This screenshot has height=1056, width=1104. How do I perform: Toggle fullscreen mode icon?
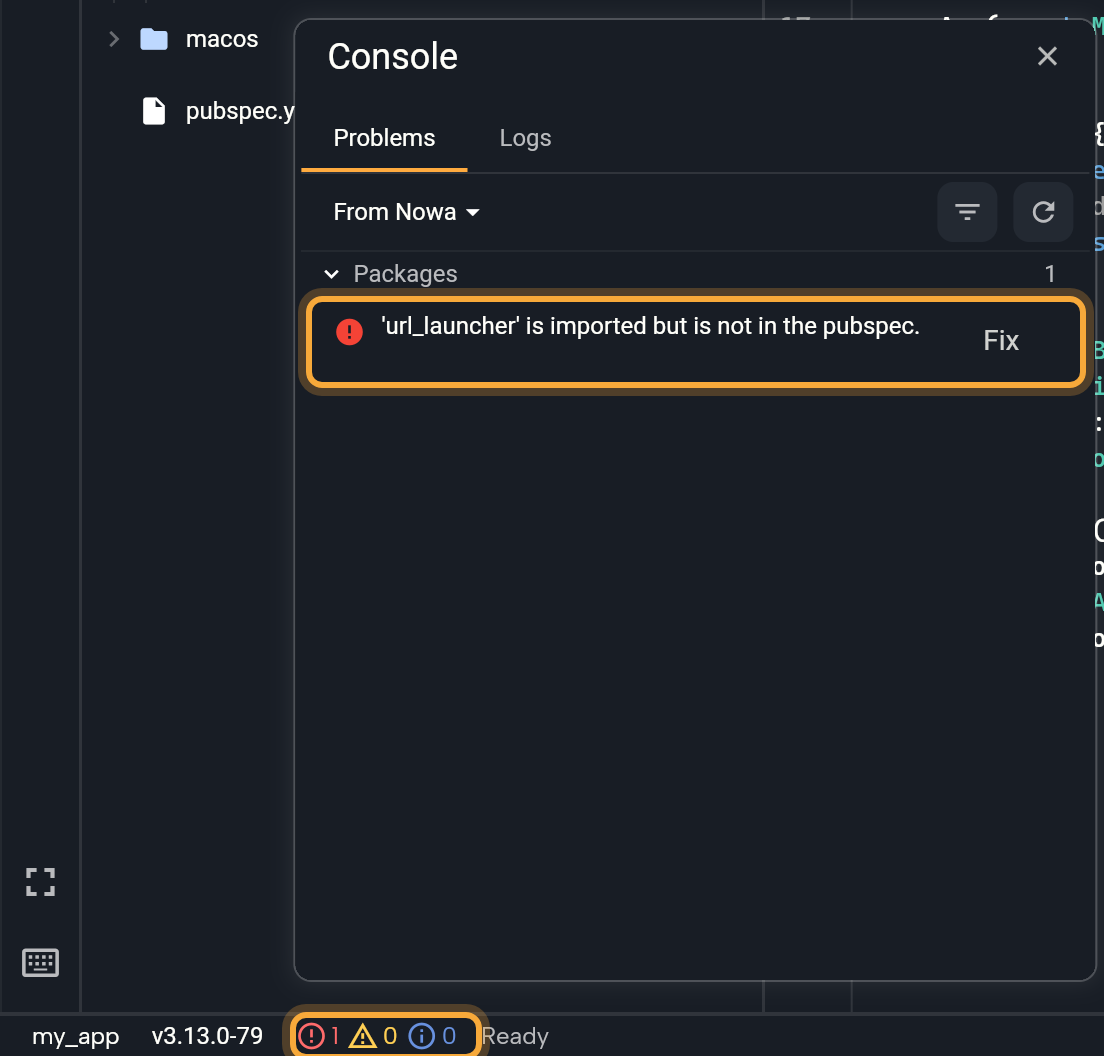point(40,881)
